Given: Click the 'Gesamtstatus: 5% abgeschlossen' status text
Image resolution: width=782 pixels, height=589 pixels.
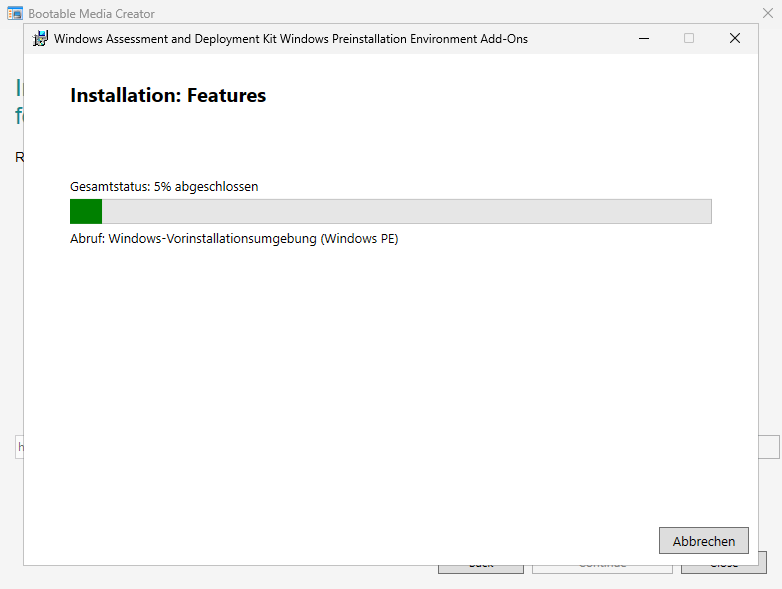Looking at the screenshot, I should pos(164,187).
